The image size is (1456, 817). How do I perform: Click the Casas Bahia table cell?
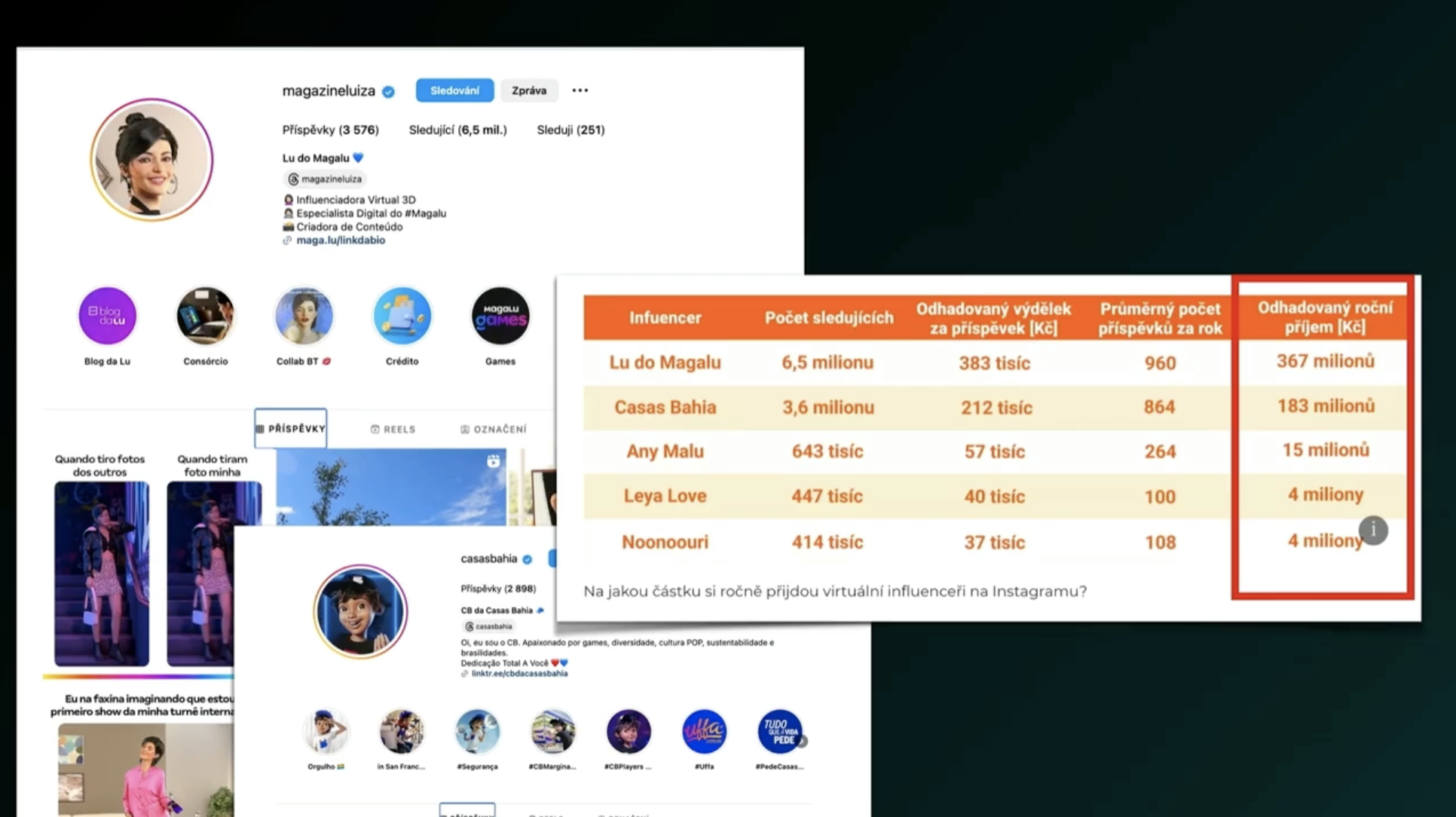pos(665,408)
